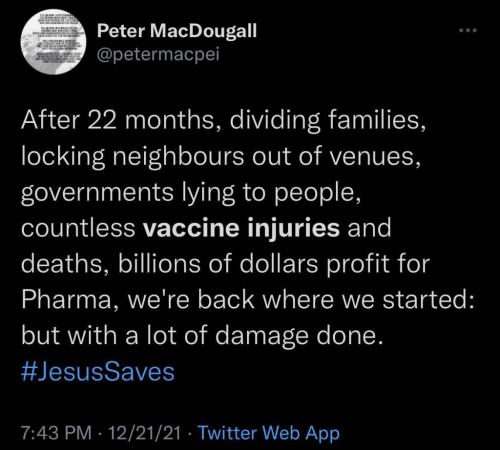Click the dot separator before Twitter Web App
The image size is (500, 450).
coord(190,433)
